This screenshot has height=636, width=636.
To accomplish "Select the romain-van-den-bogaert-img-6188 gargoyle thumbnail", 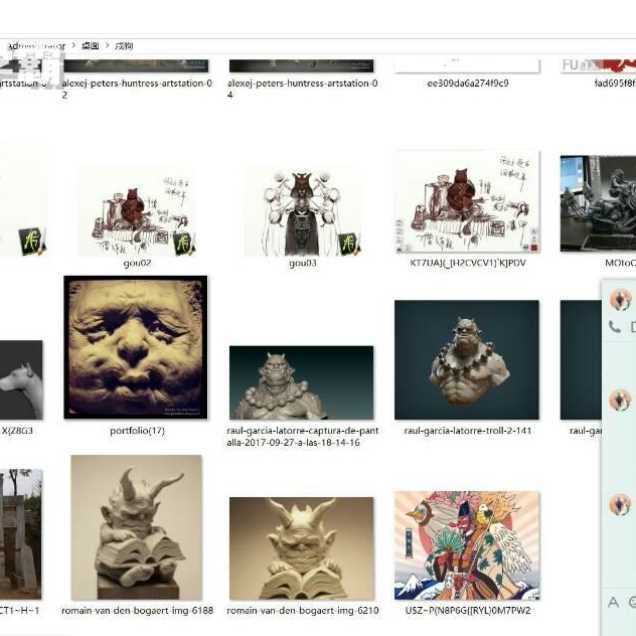I will click(137, 527).
